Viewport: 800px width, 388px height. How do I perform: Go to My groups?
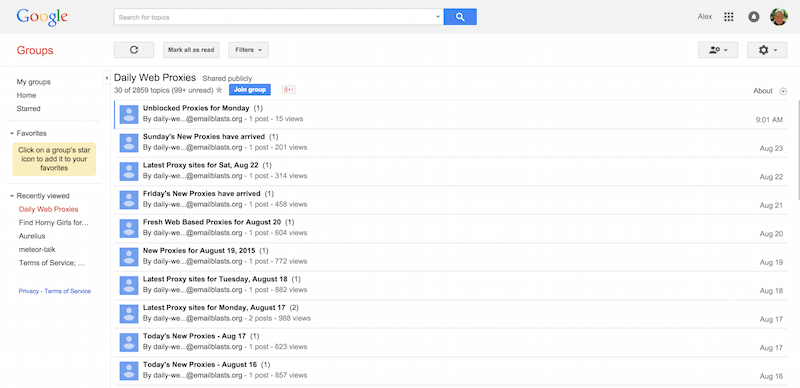point(34,82)
